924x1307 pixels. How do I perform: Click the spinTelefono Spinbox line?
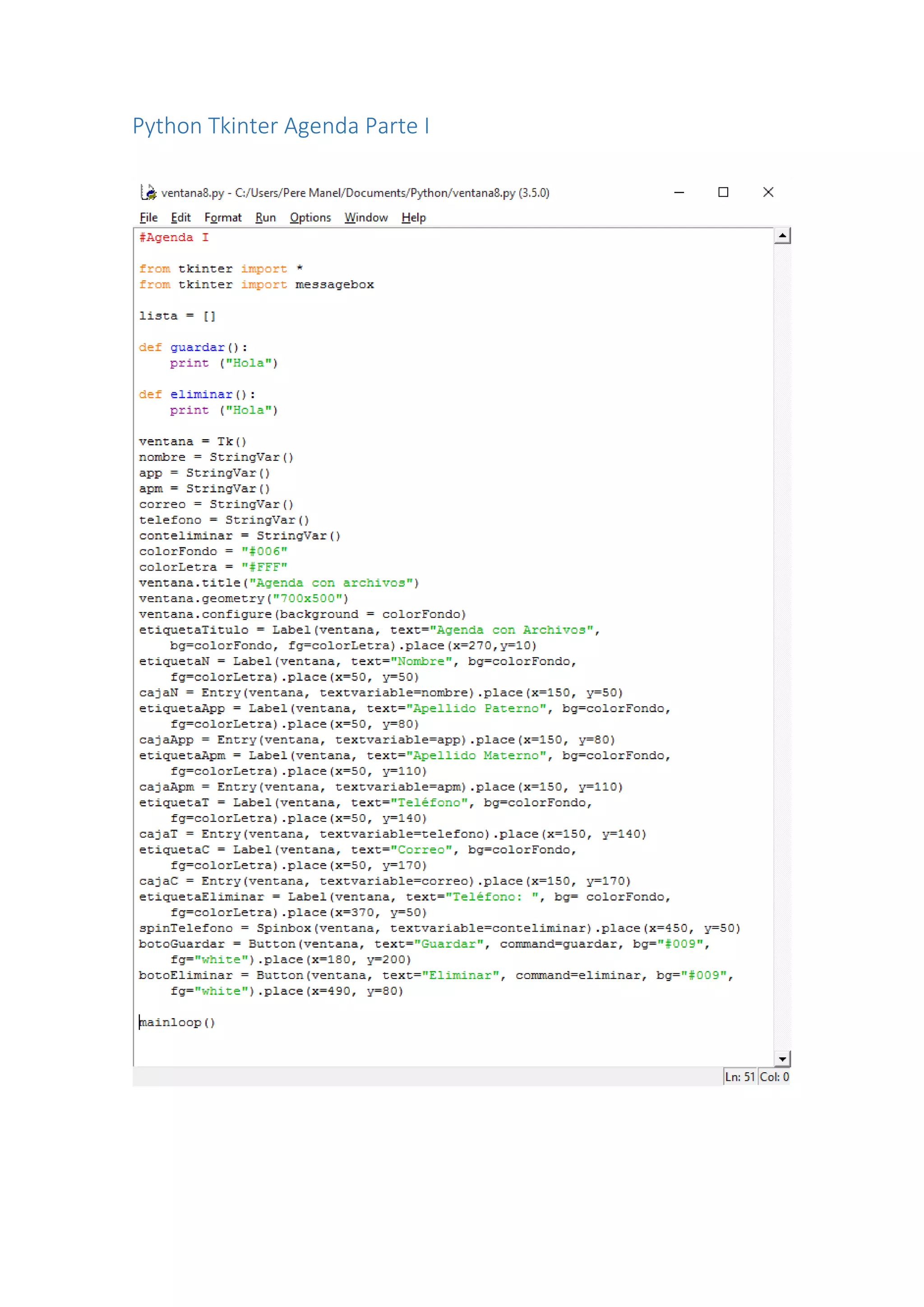(440, 928)
